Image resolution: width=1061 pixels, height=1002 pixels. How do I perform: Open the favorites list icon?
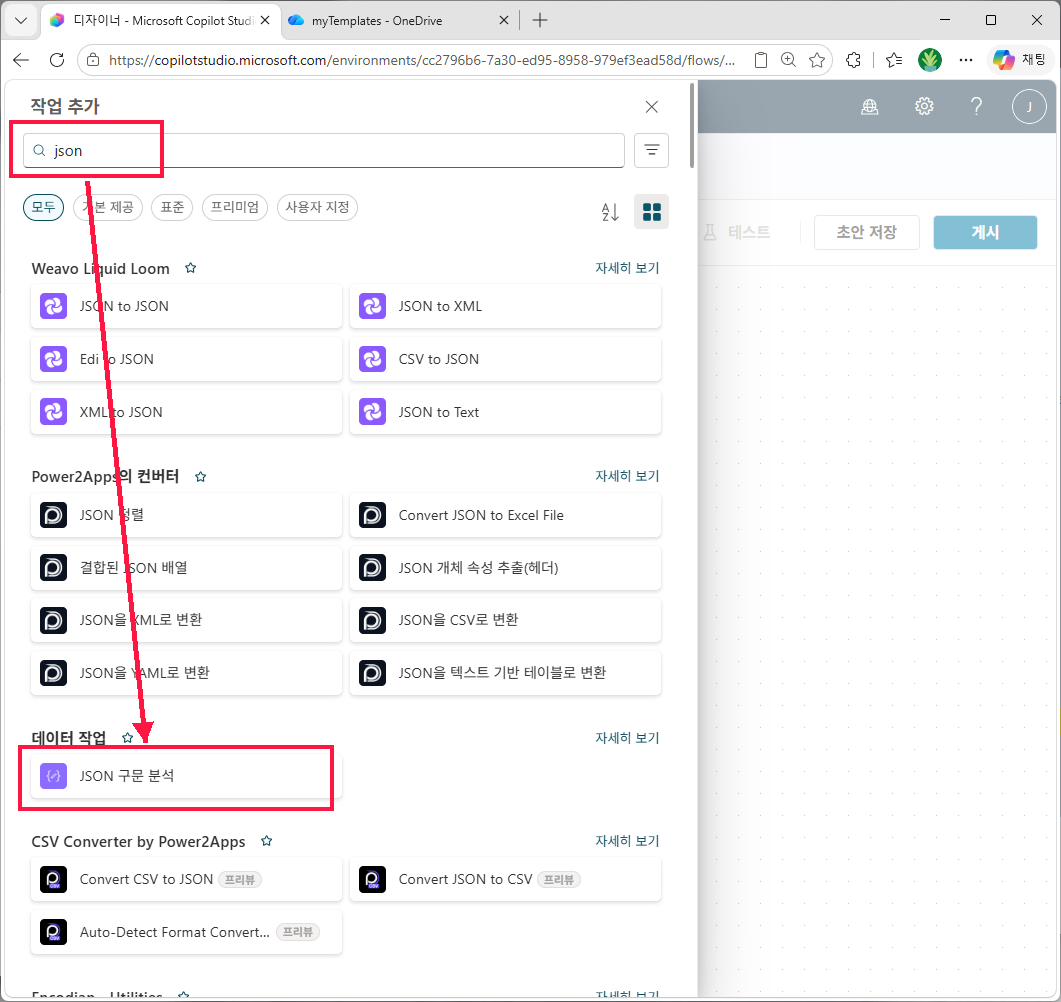[894, 60]
